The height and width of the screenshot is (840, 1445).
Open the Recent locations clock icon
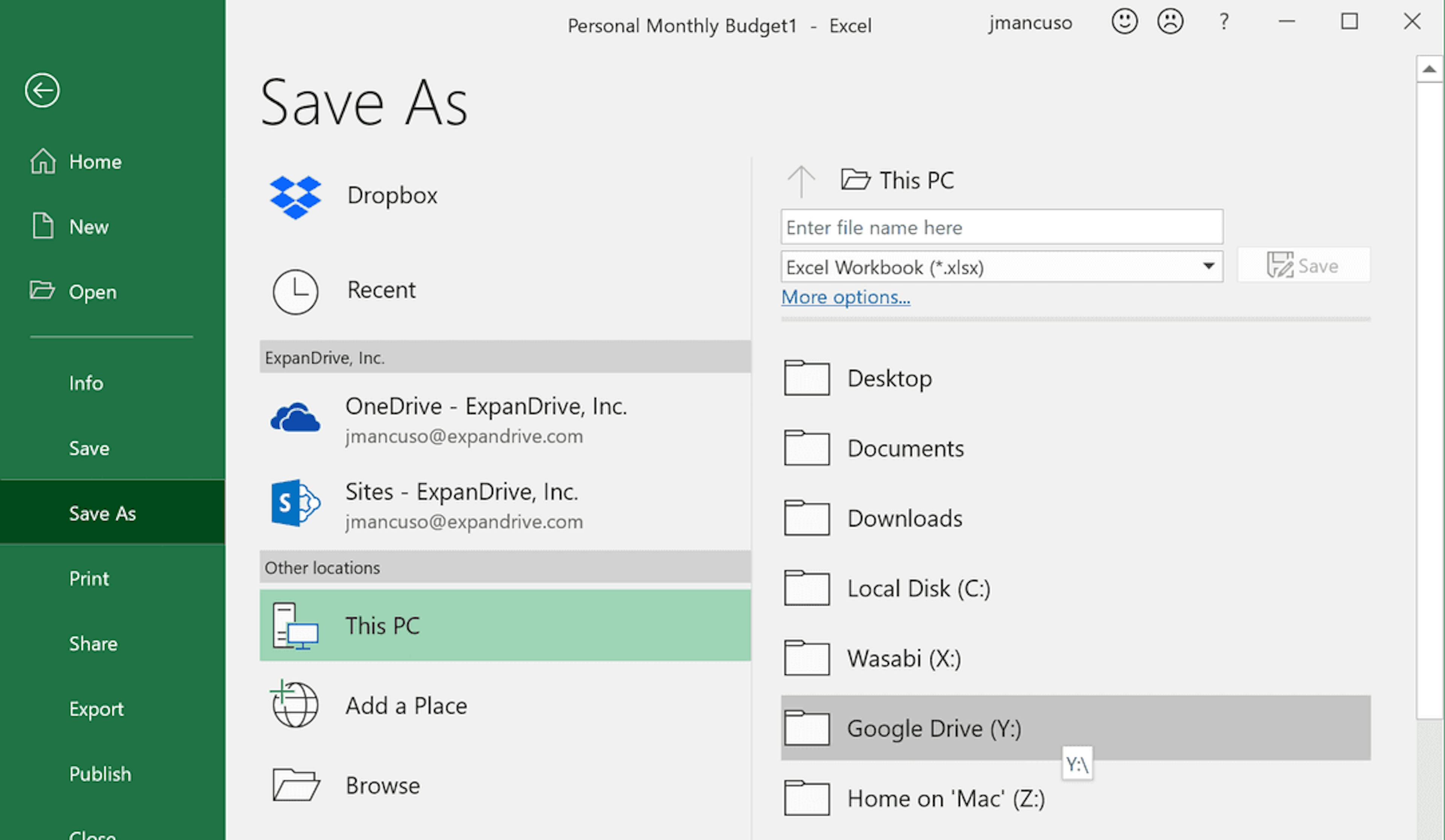point(295,292)
